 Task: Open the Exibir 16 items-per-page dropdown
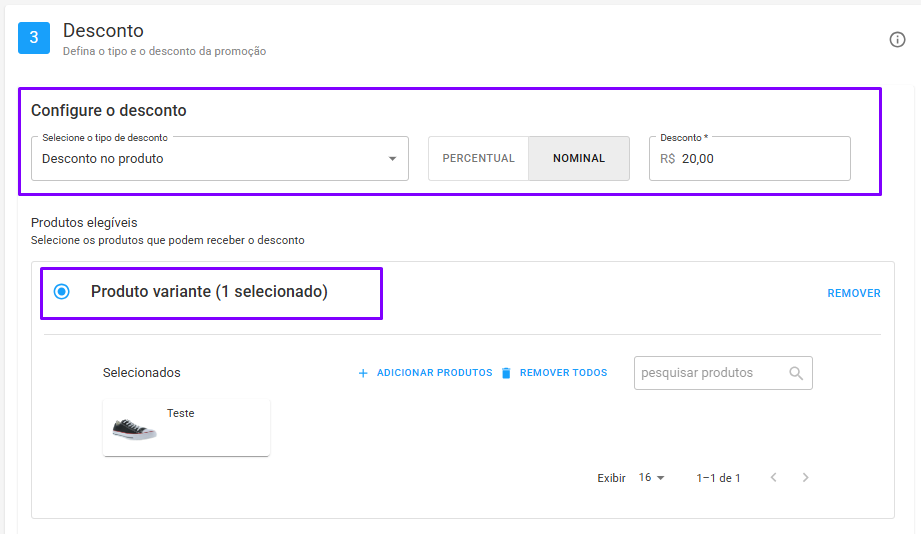[x=651, y=478]
